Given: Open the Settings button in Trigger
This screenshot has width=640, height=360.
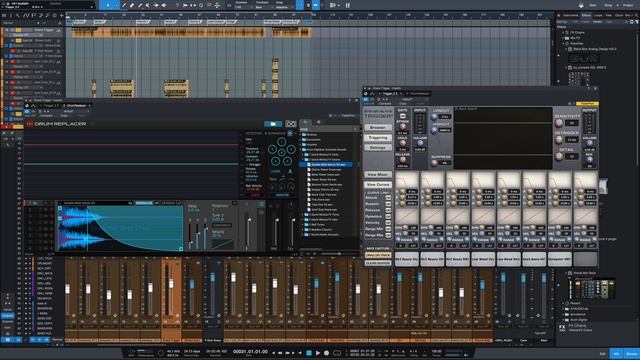Looking at the screenshot, I should 378,147.
